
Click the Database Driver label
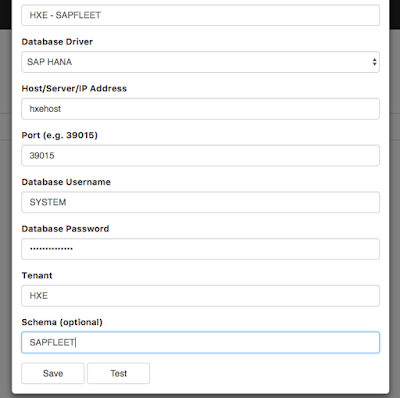[57, 42]
